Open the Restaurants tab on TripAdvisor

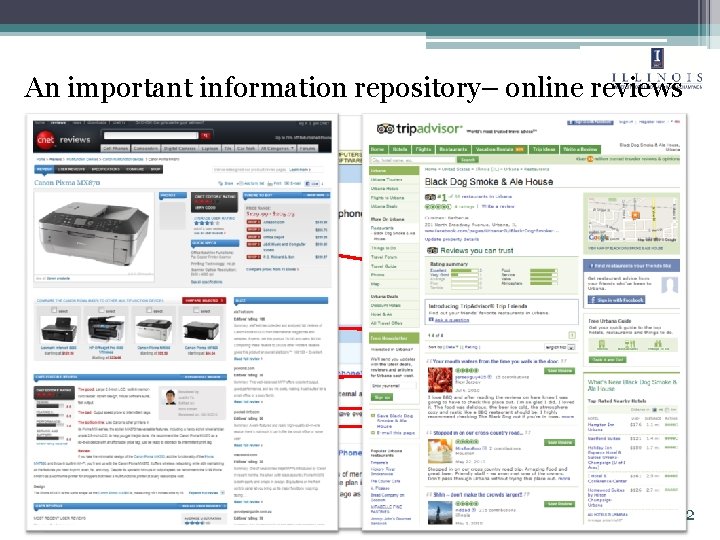click(x=453, y=149)
